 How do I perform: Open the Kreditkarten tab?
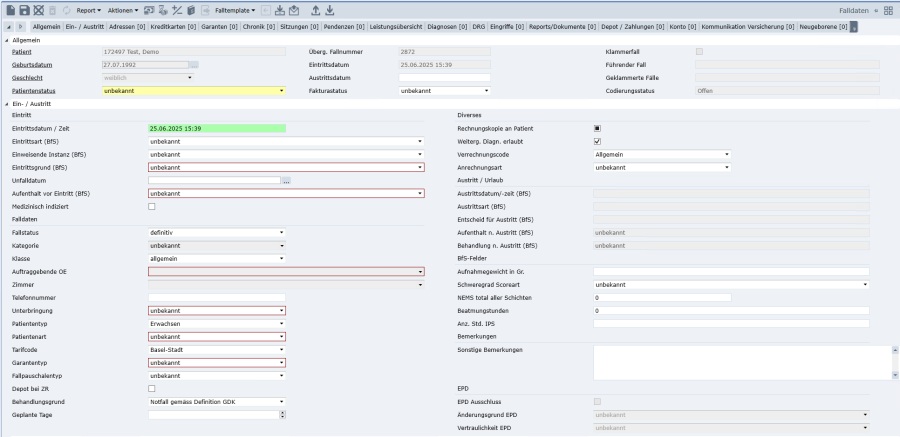click(174, 25)
